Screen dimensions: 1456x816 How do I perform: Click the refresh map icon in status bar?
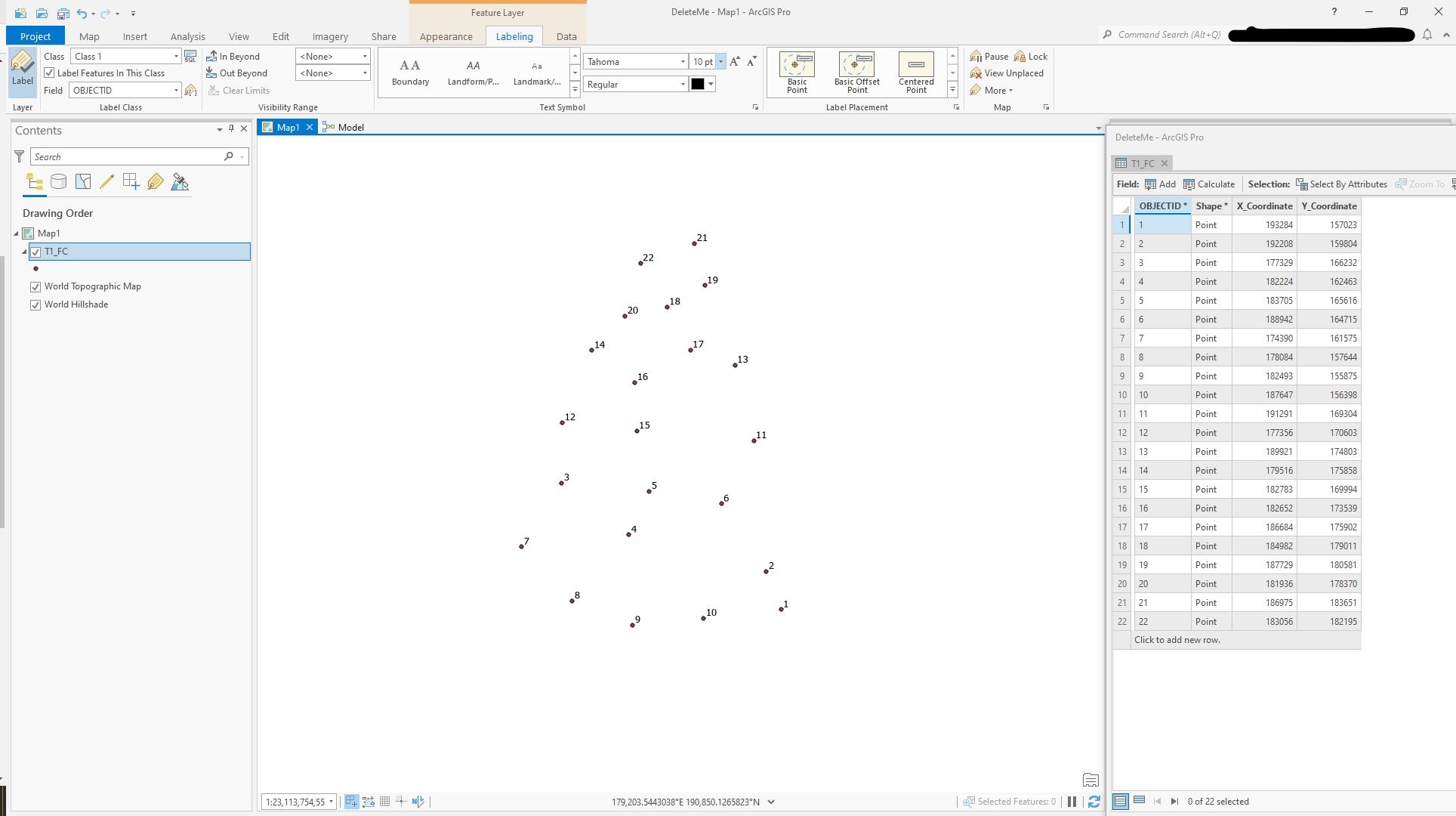click(1094, 802)
